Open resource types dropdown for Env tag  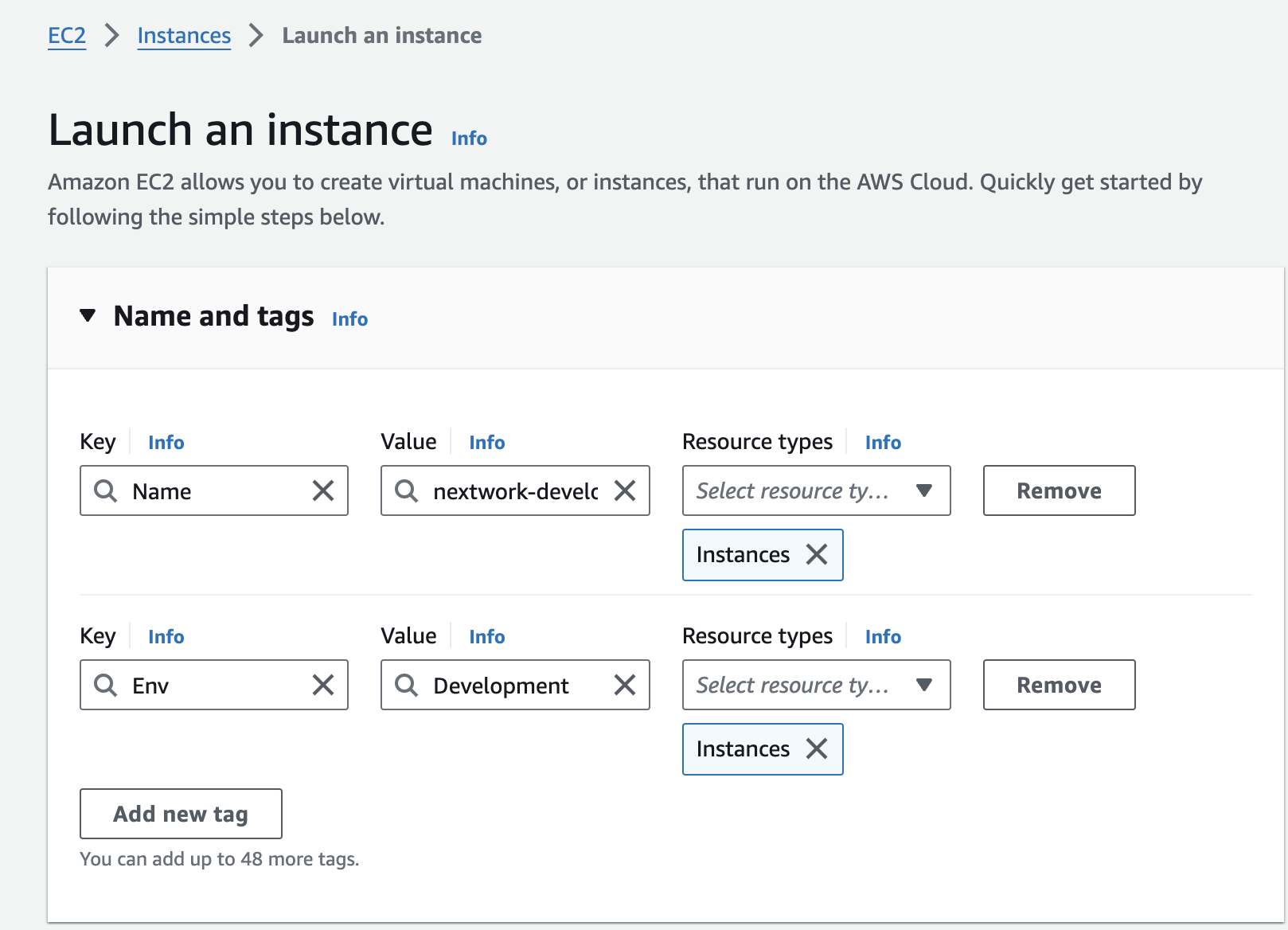pyautogui.click(x=816, y=685)
